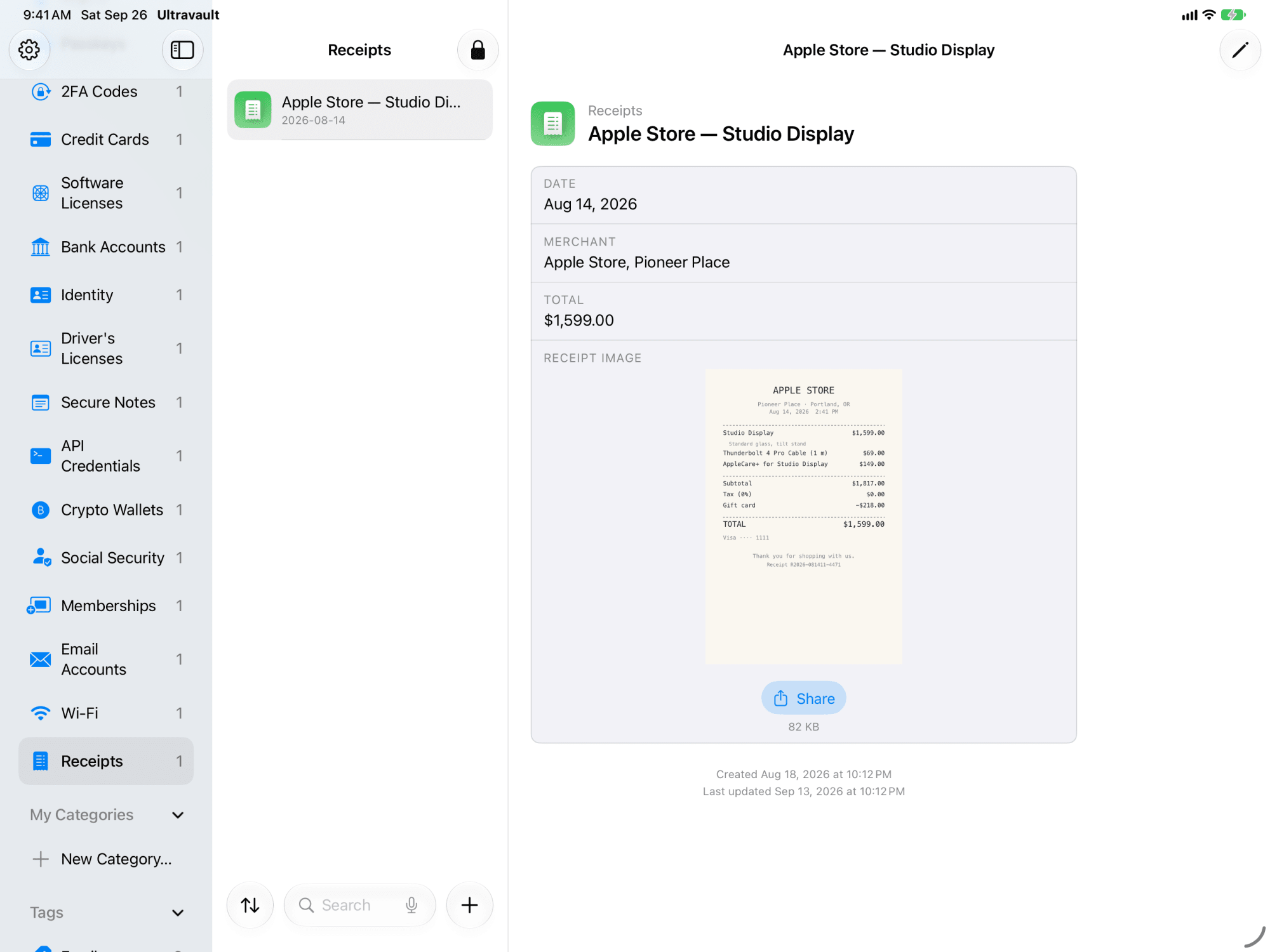Open the receipt image thumbnail
Screen dimensions: 1270x952
(803, 517)
